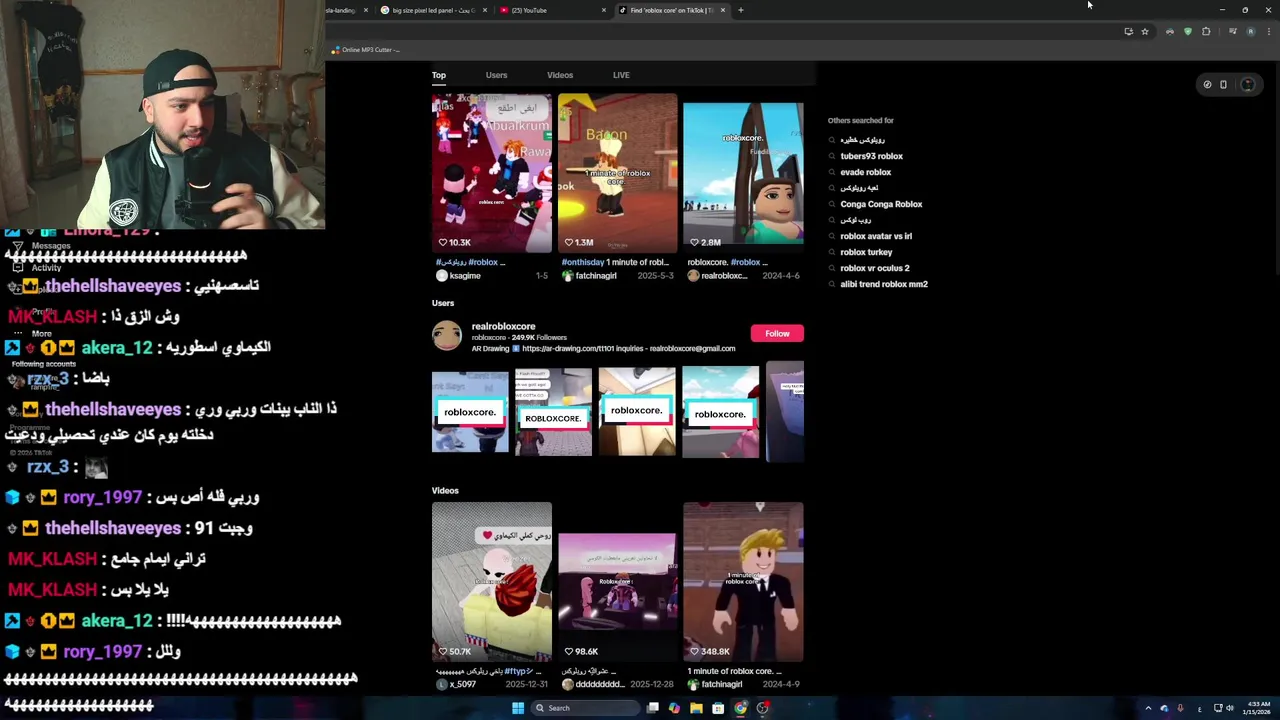Click the green shield extension icon
Screen dimensions: 1280x720
(x=1187, y=31)
